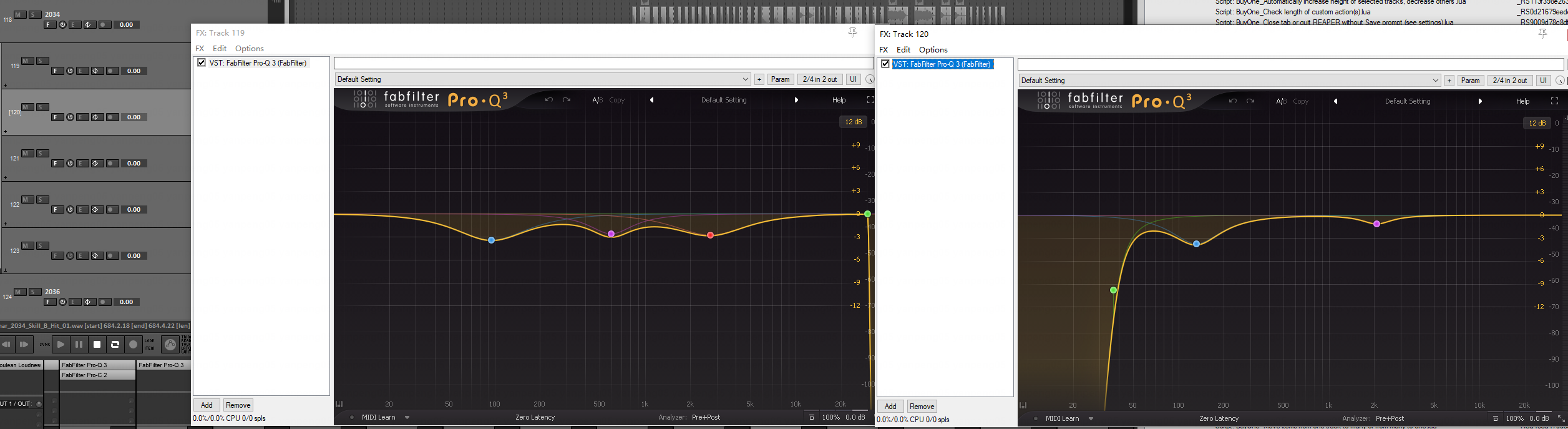Click the empty text field above the preset bar in FX: Track 119
This screenshot has height=429, width=1568.
click(603, 63)
